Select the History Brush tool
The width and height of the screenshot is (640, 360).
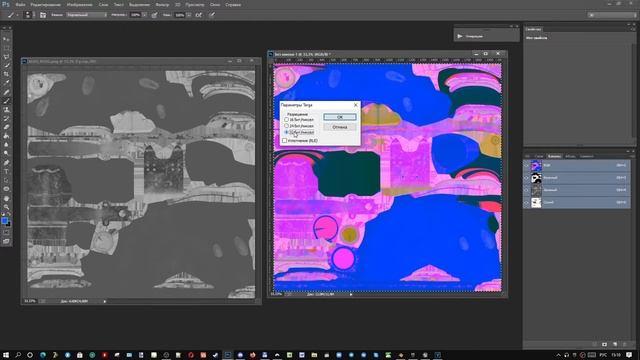pos(6,118)
